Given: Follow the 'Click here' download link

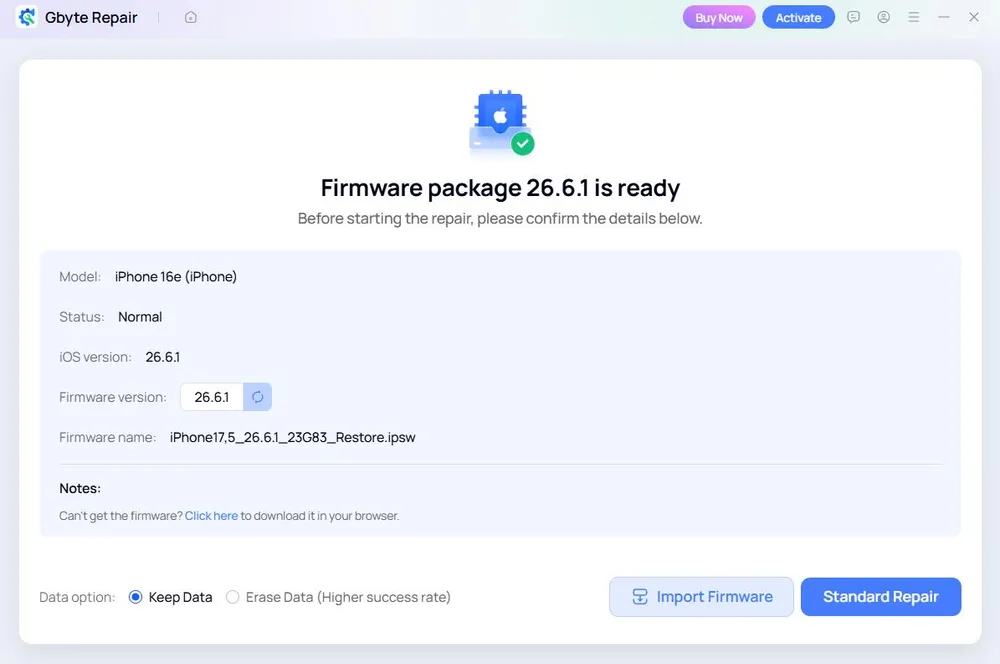Looking at the screenshot, I should point(211,515).
